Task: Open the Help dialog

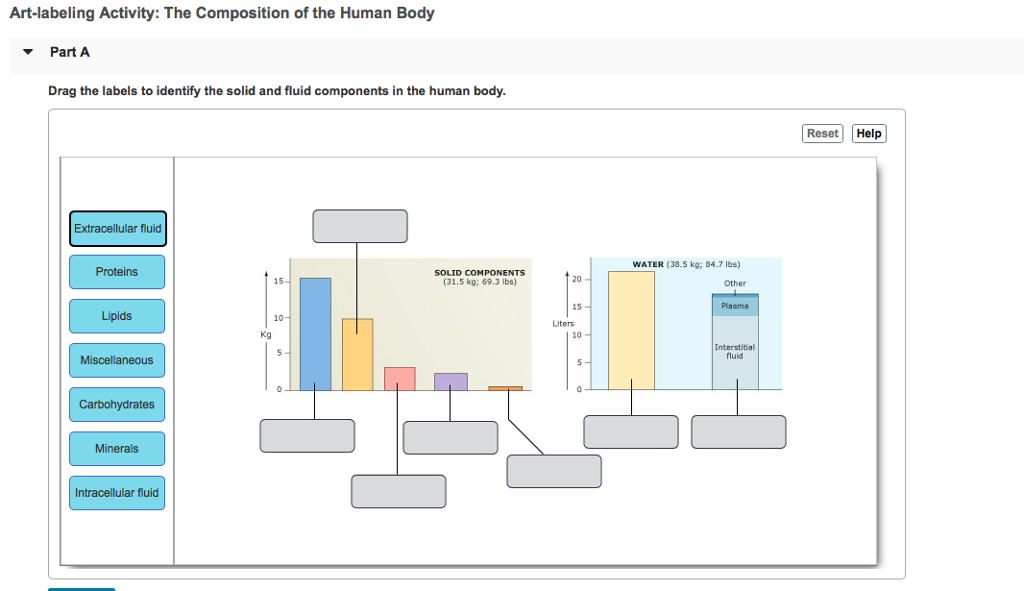Action: 868,133
